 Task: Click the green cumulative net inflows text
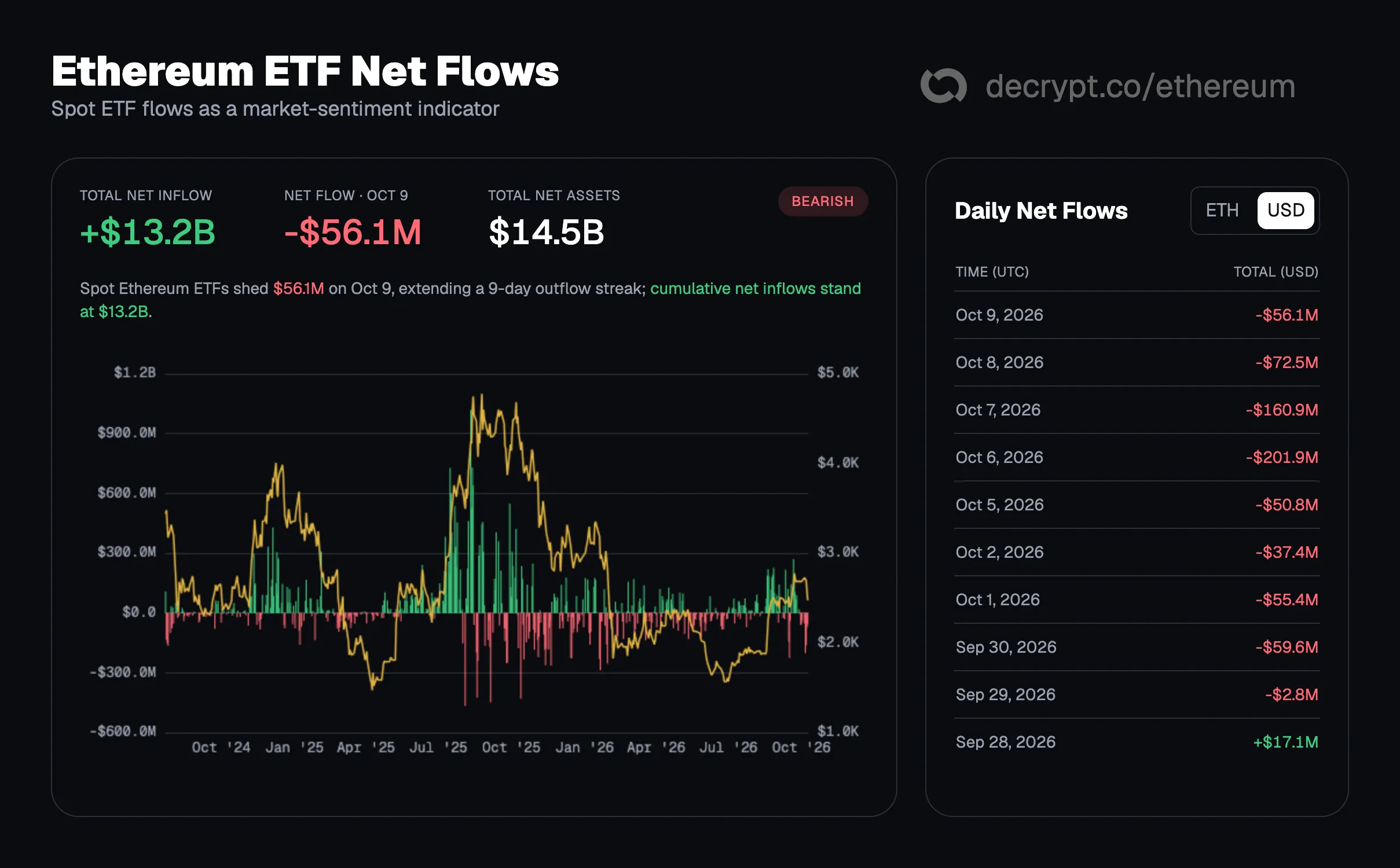[755, 288]
